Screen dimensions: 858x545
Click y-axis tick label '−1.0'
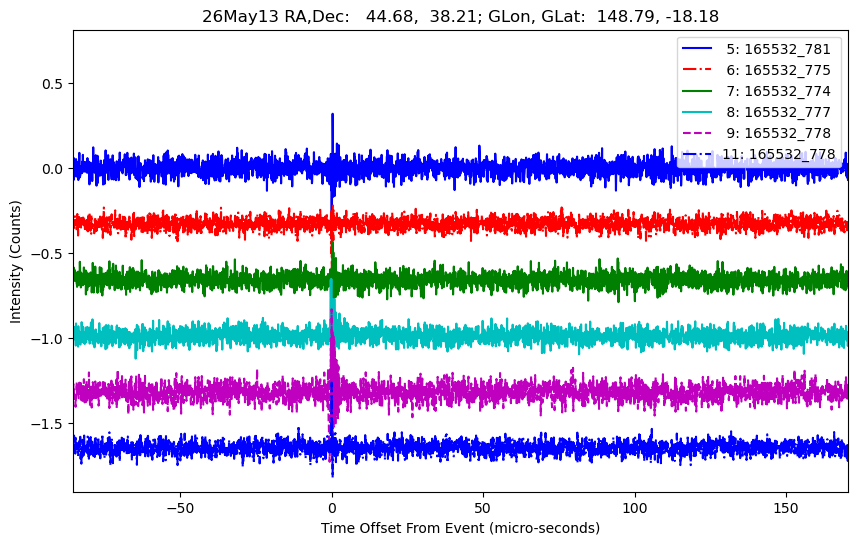(x=48, y=339)
